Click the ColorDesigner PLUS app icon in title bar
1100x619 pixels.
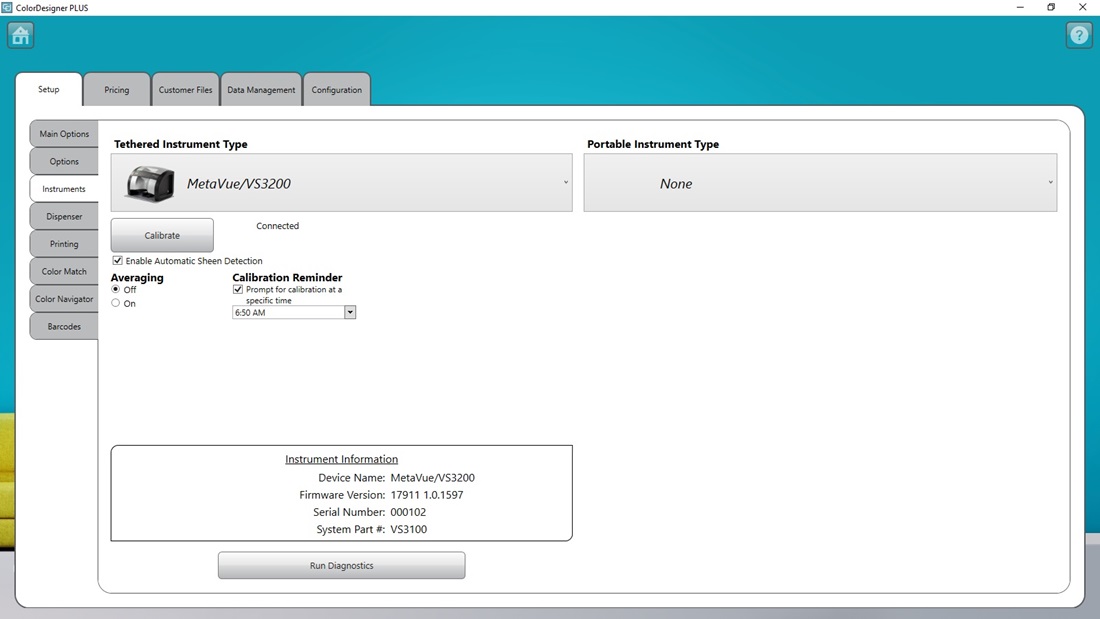(7, 8)
